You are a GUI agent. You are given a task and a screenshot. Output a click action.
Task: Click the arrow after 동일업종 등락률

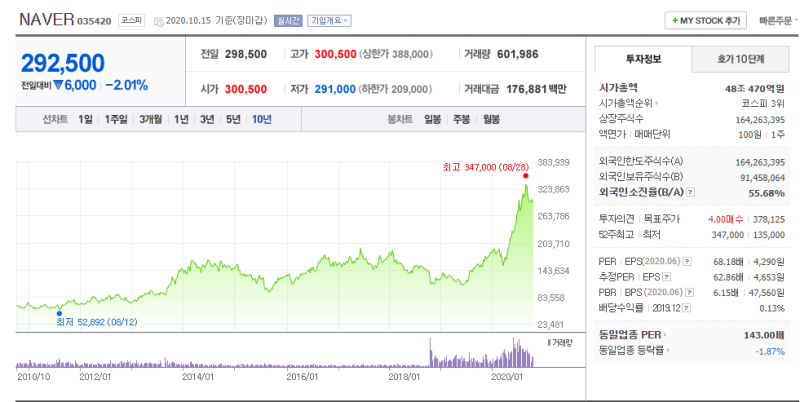tap(669, 350)
